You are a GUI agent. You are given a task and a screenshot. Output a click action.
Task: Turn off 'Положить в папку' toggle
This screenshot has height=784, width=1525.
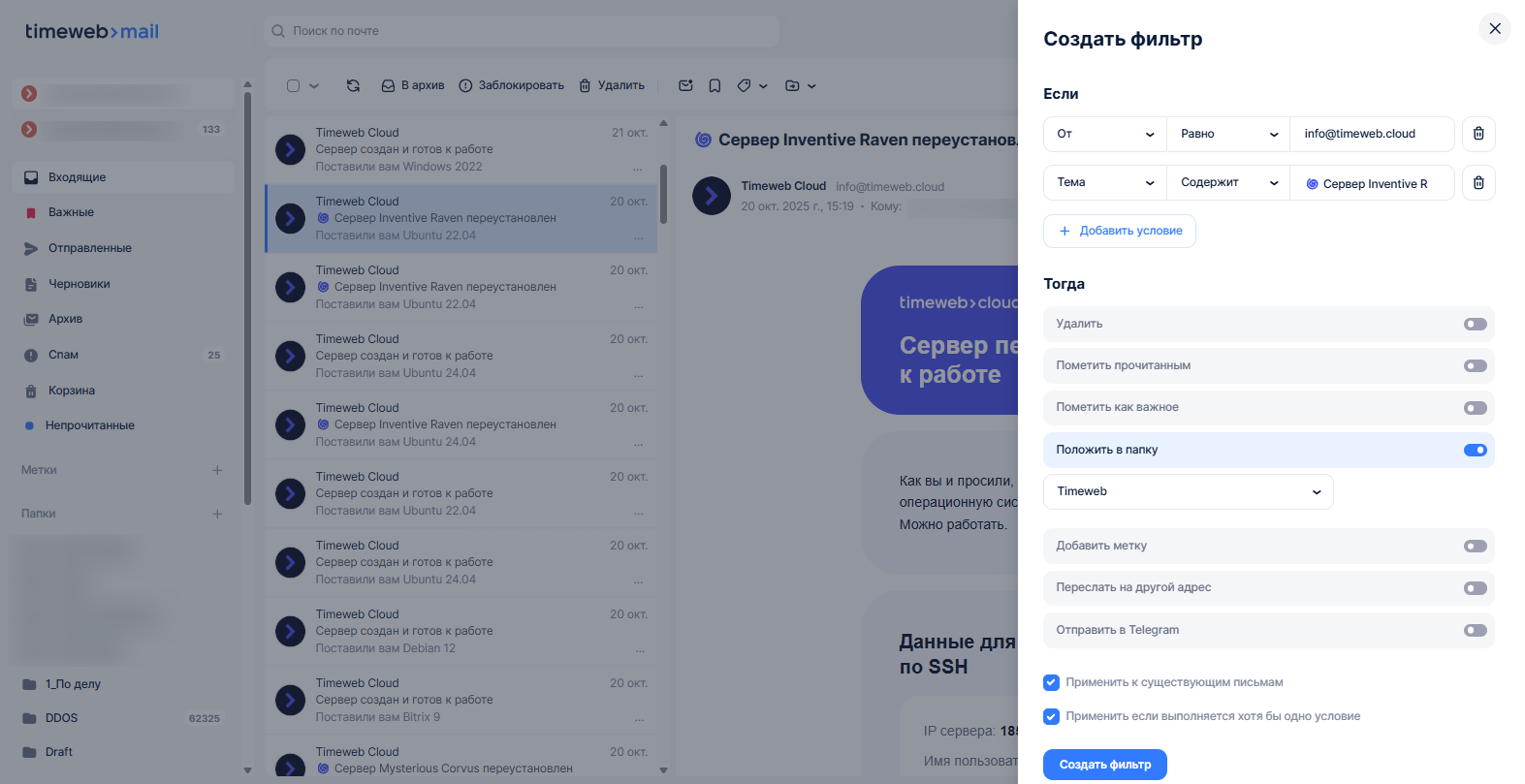point(1475,450)
